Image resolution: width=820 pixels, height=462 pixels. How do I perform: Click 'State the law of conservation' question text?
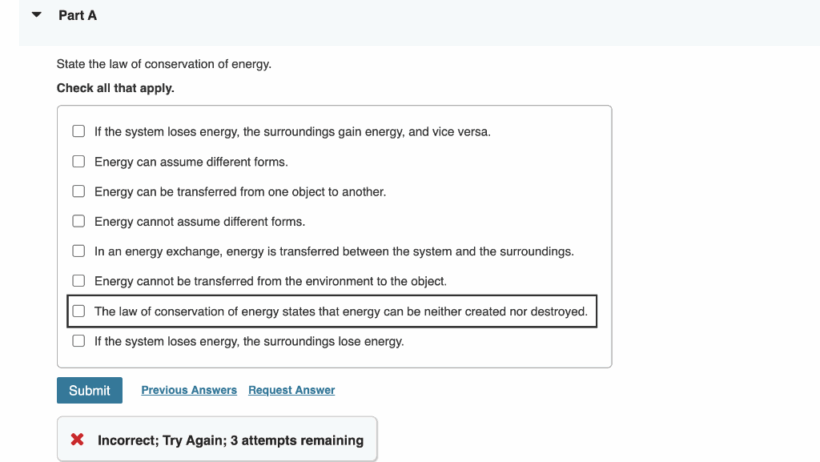pos(164,64)
